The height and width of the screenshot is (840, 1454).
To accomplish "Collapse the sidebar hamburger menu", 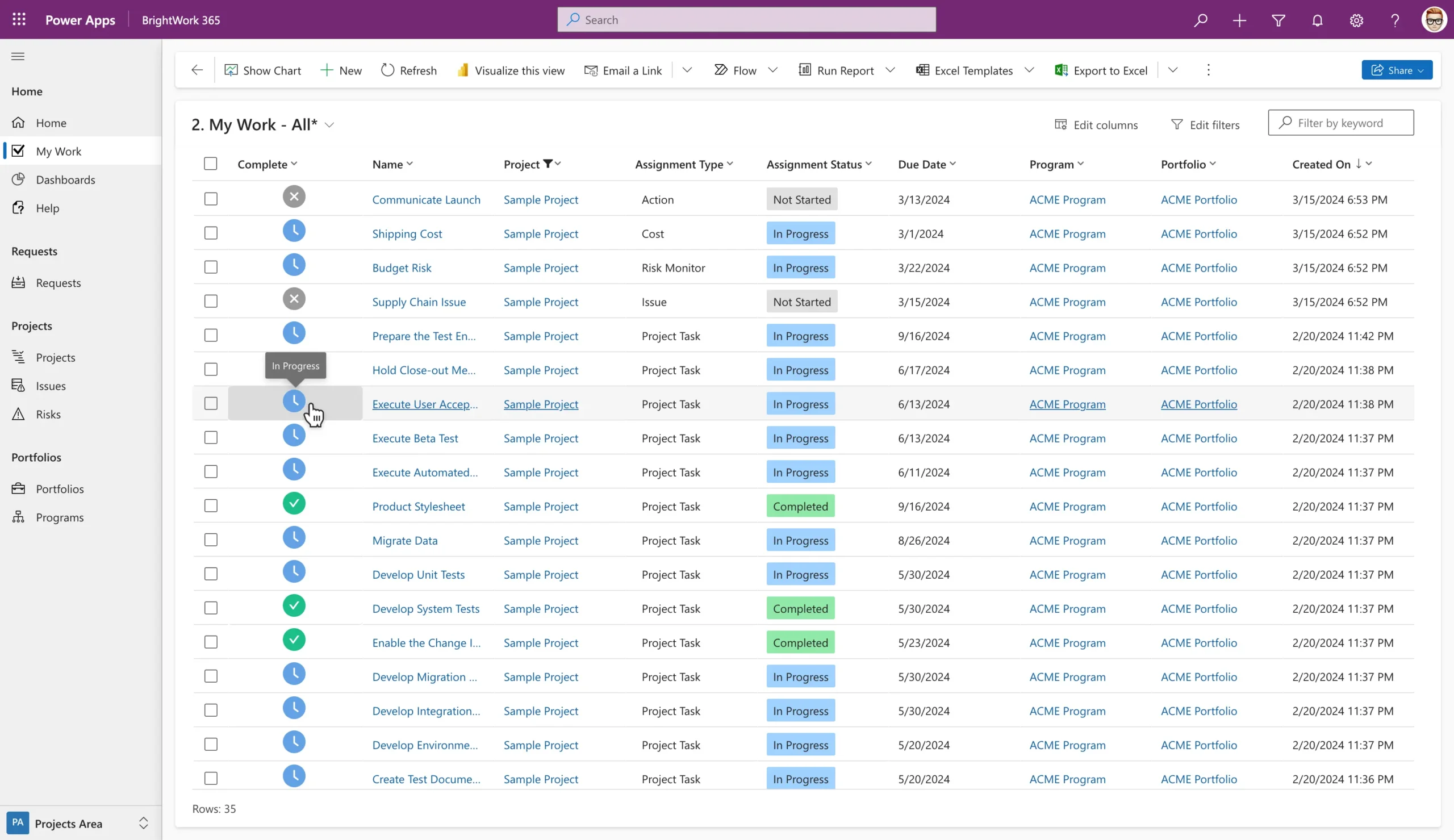I will (x=18, y=56).
